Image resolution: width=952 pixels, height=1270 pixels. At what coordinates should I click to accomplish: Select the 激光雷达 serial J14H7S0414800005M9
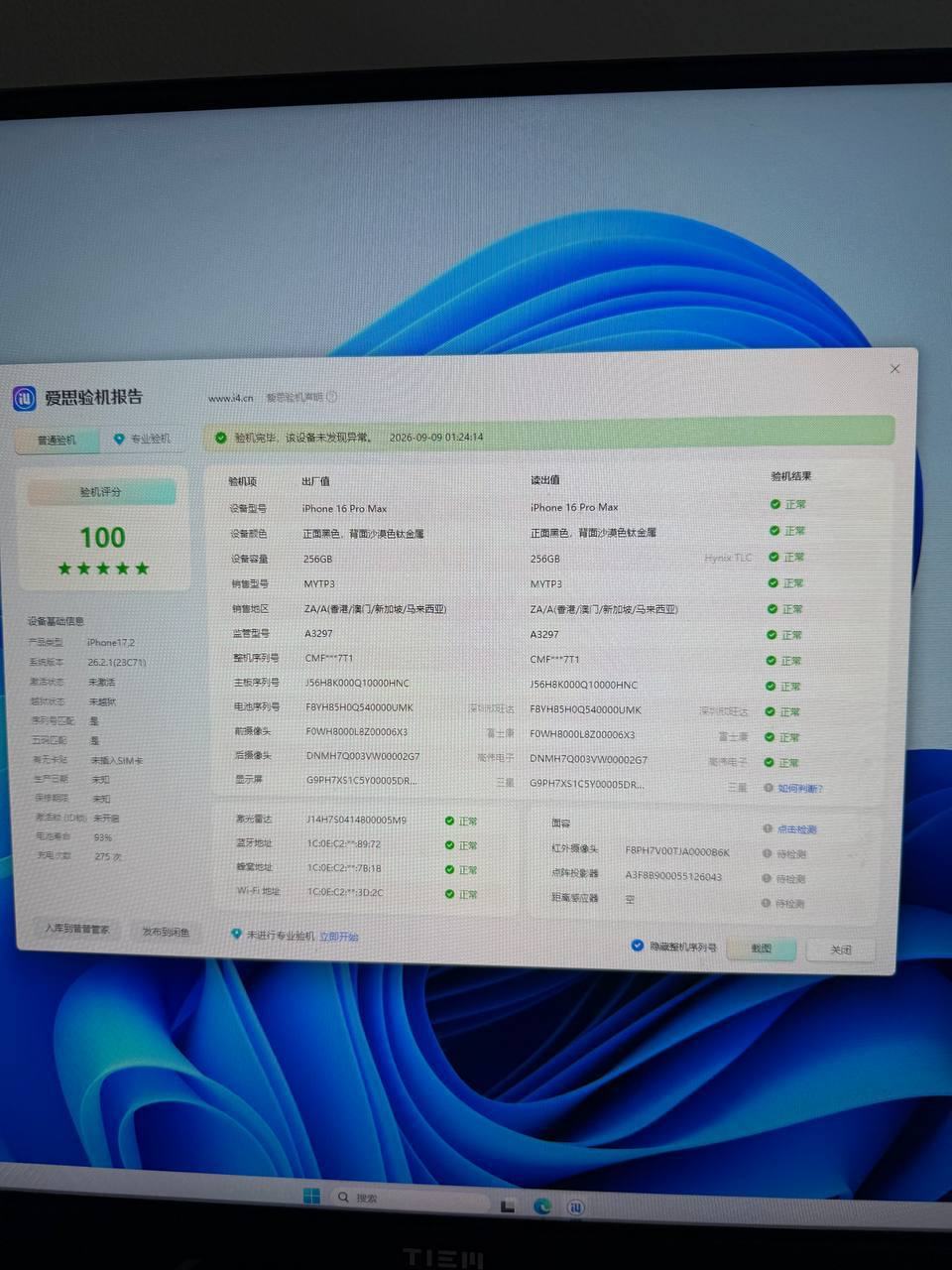356,820
